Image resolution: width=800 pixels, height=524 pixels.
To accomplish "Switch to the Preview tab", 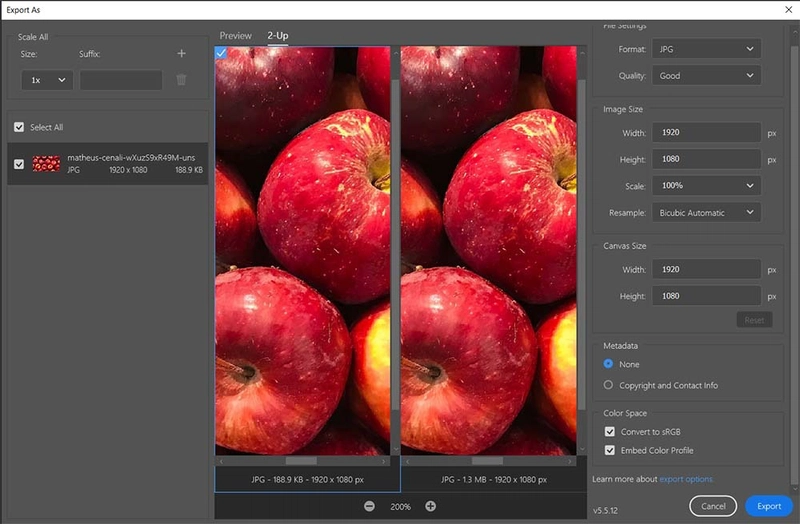I will pyautogui.click(x=235, y=36).
